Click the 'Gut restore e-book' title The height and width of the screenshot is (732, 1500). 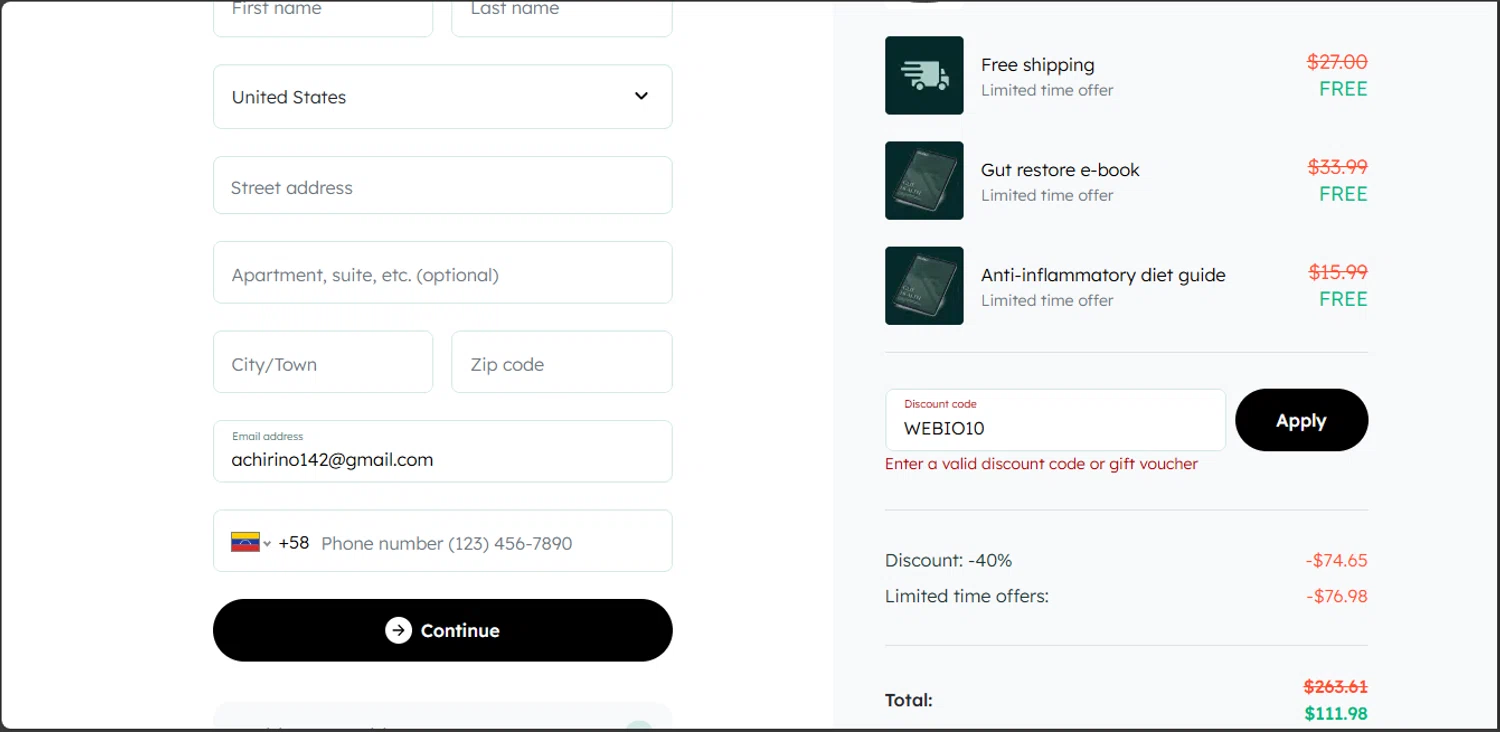pyautogui.click(x=1060, y=170)
